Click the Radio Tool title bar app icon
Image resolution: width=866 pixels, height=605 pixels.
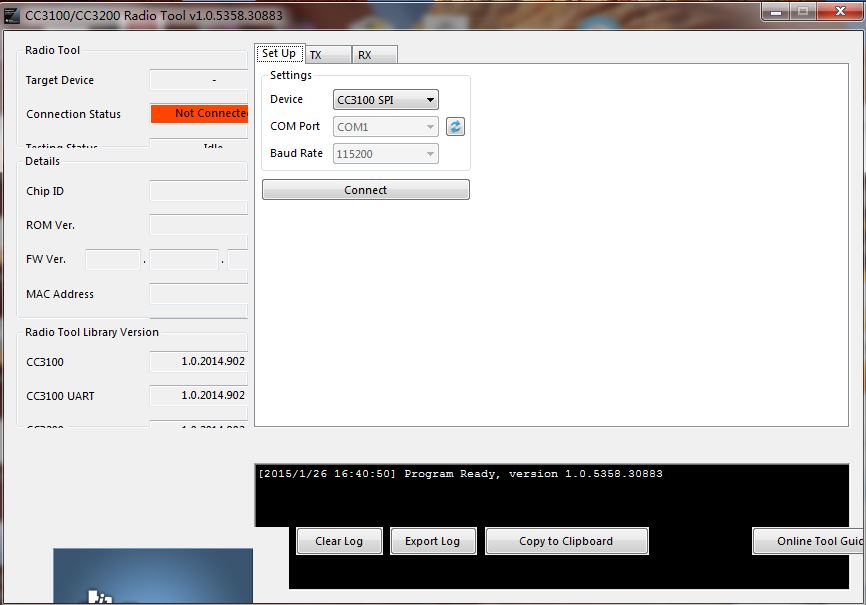pos(11,15)
